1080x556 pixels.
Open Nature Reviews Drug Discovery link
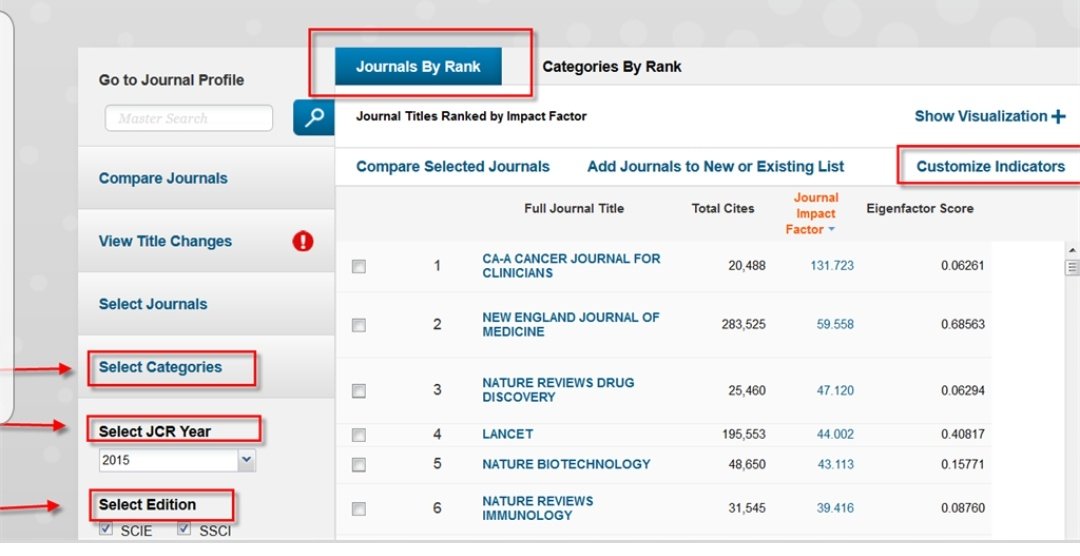coord(558,390)
